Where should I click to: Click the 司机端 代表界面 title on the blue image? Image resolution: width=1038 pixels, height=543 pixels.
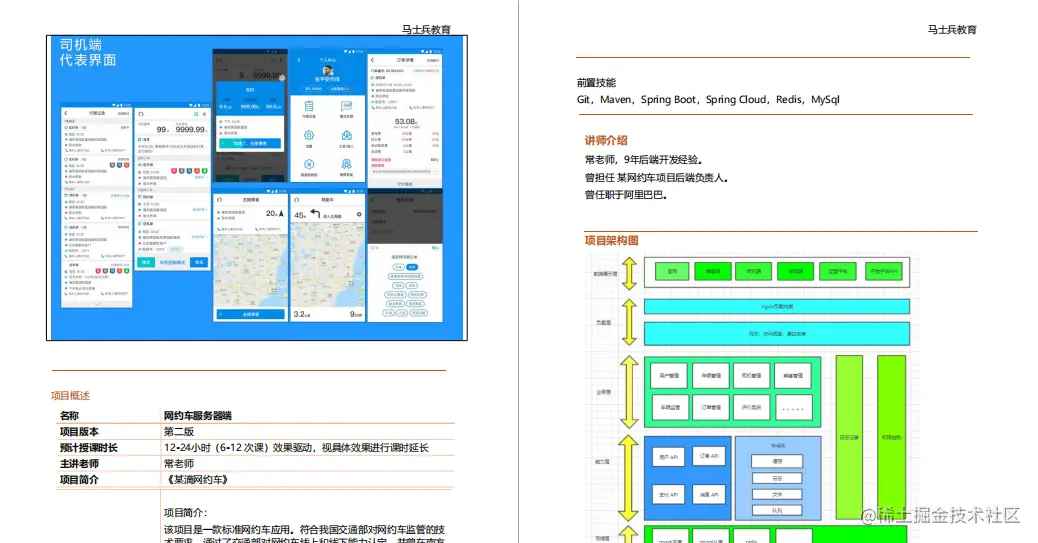[x=88, y=52]
